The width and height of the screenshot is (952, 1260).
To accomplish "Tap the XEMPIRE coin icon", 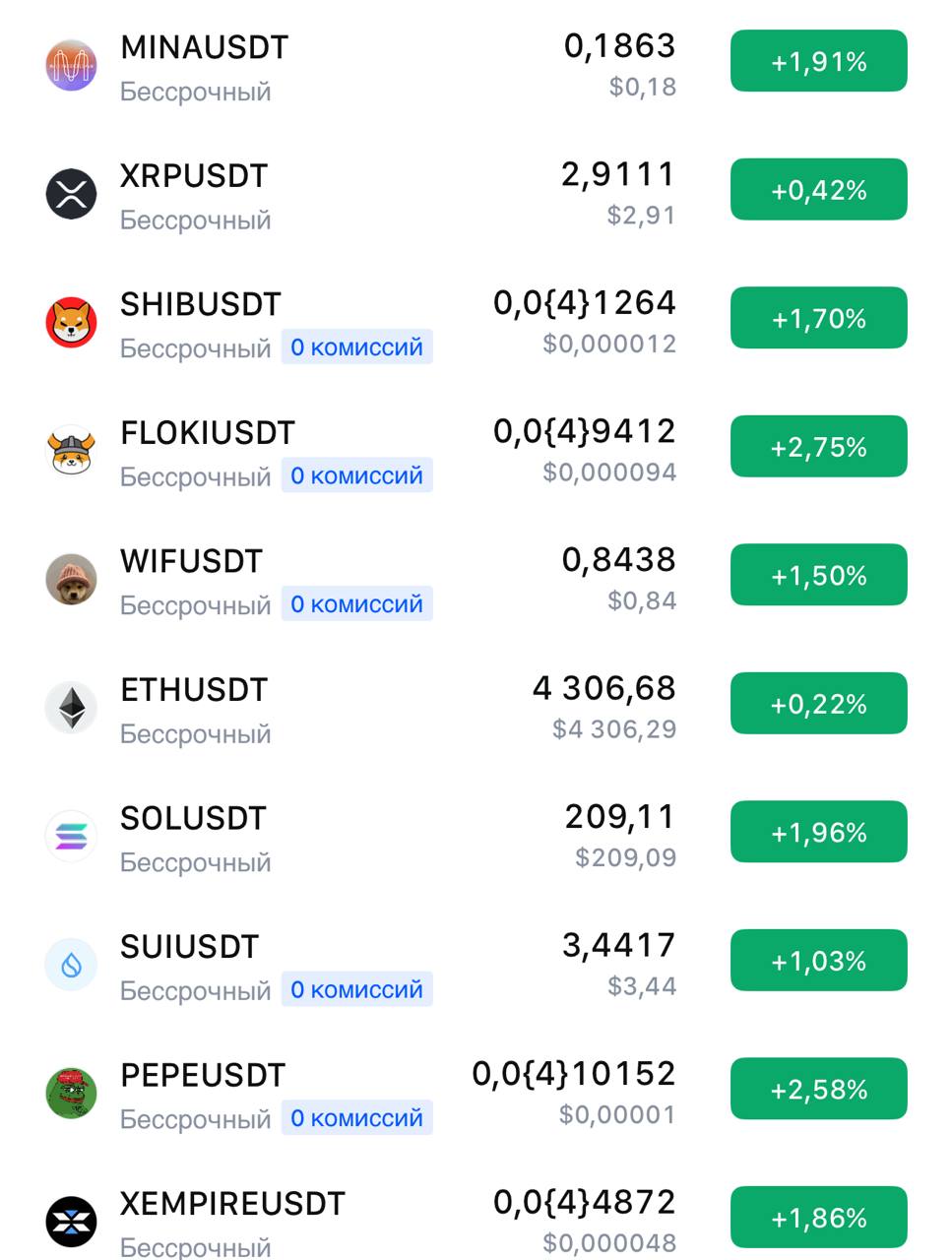I will [71, 1222].
